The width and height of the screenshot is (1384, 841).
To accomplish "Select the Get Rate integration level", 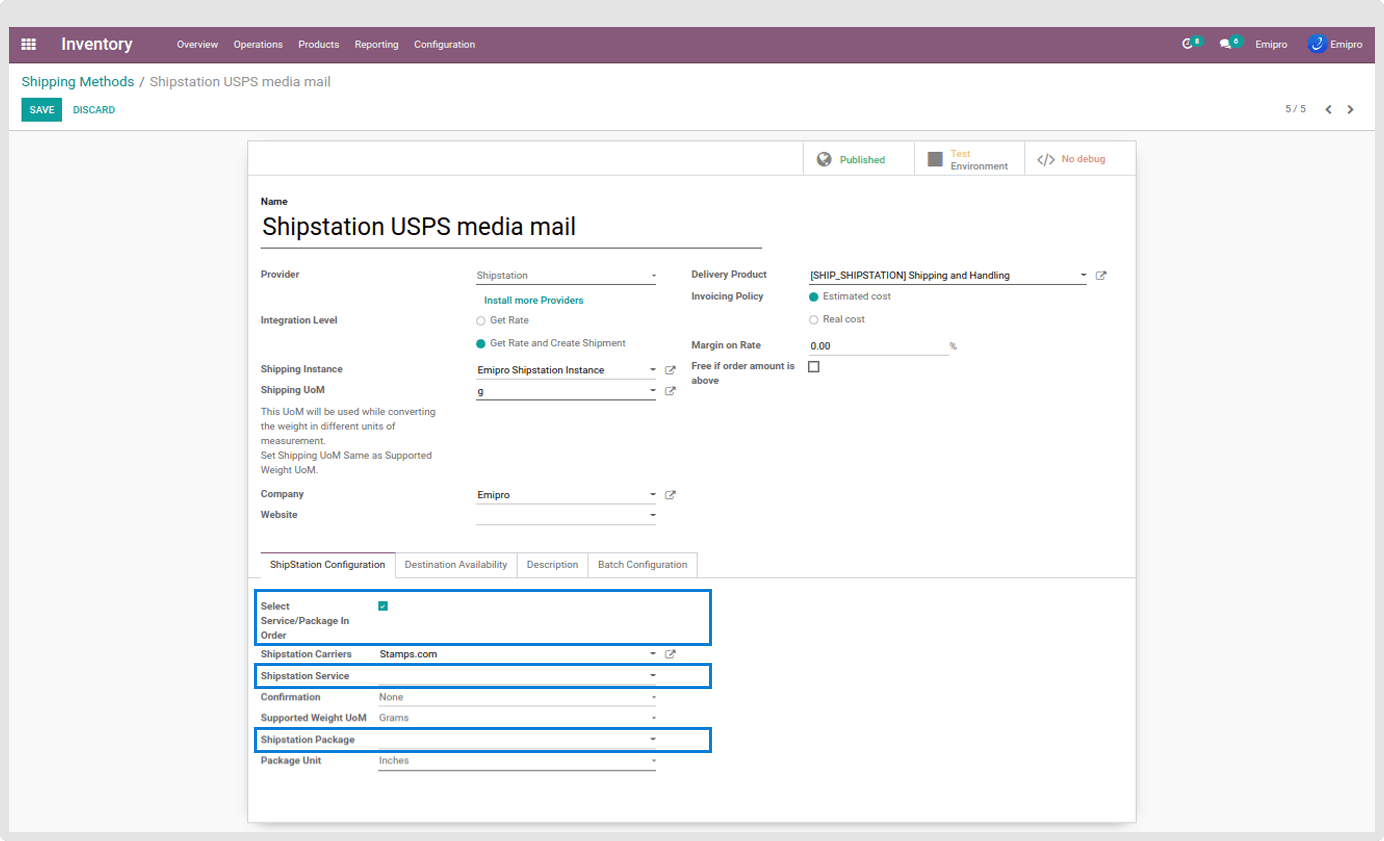I will [481, 321].
